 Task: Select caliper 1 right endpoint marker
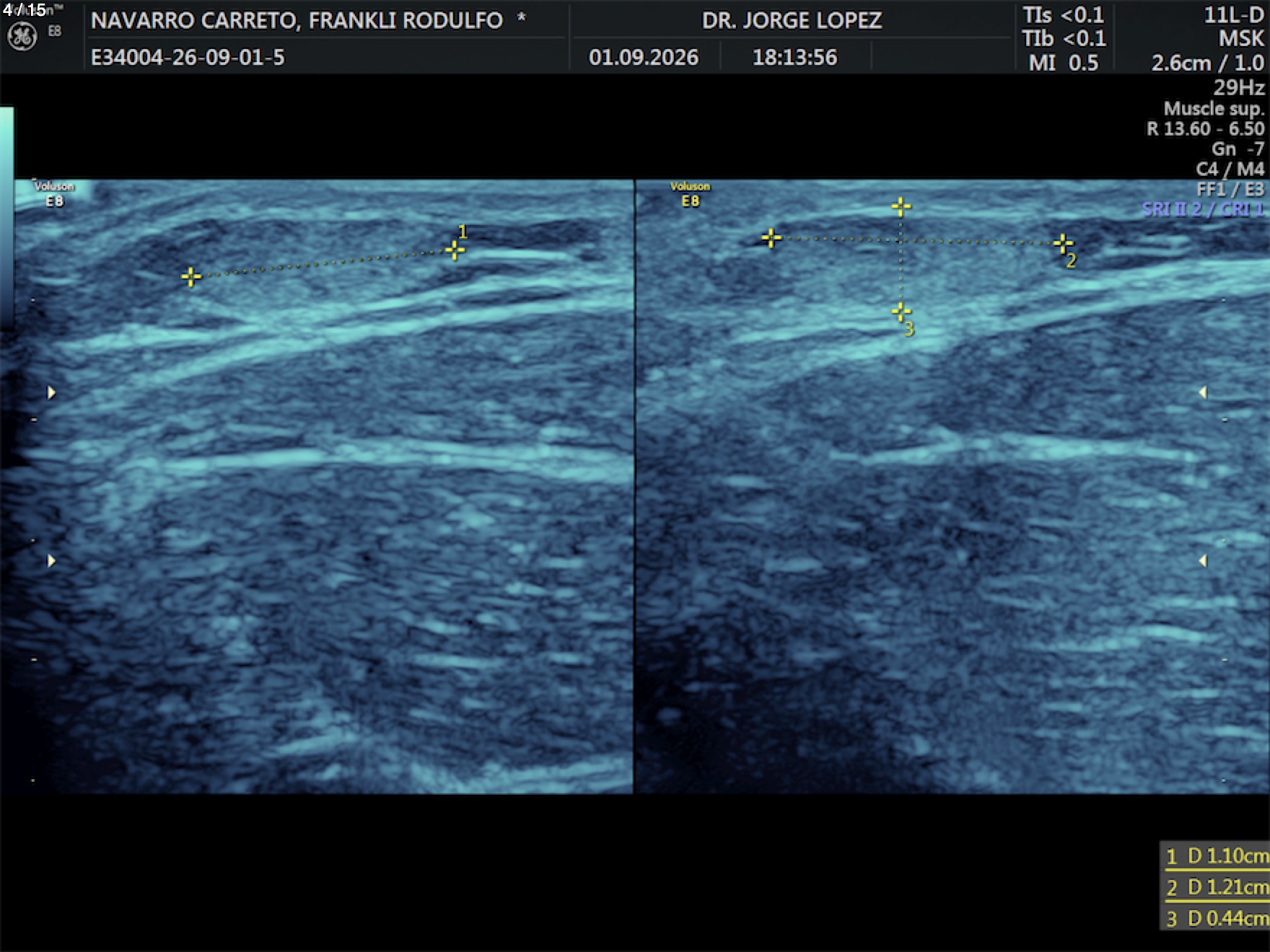[x=455, y=250]
